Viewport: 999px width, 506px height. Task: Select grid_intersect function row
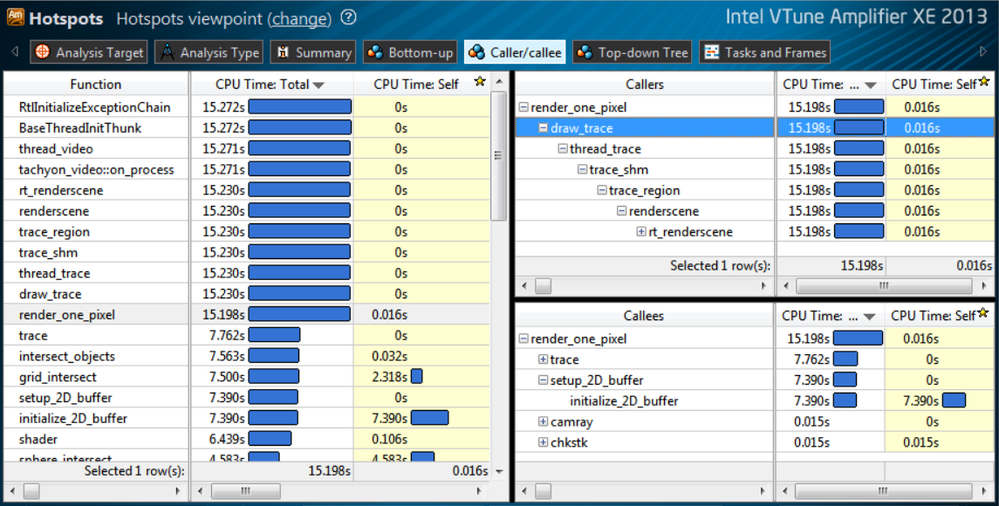pyautogui.click(x=58, y=377)
